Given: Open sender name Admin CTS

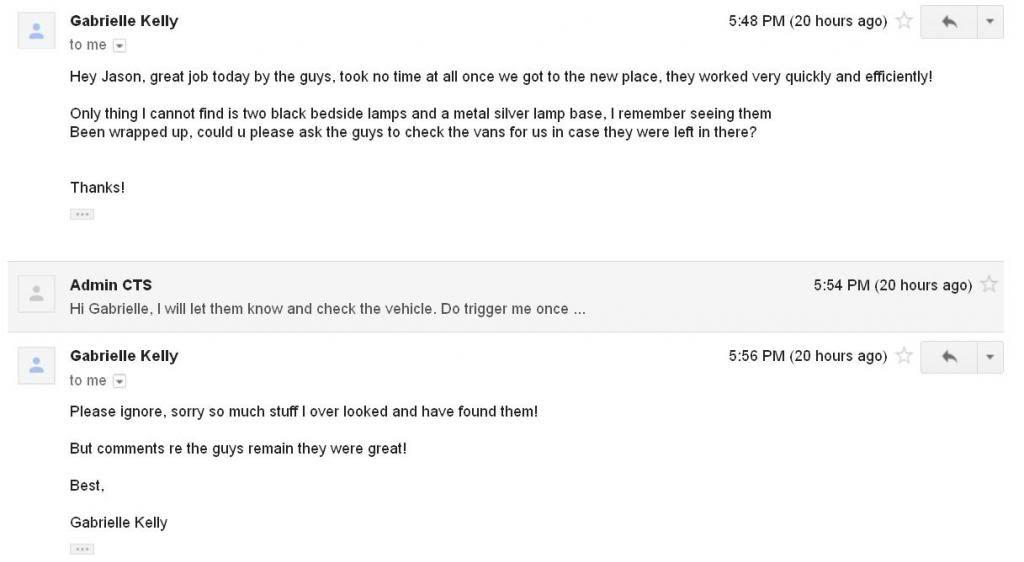Looking at the screenshot, I should pyautogui.click(x=111, y=285).
